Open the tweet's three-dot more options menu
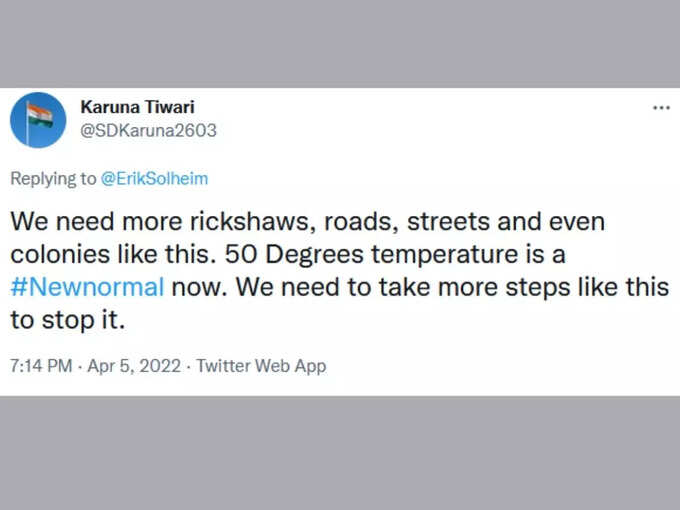Screen dimensions: 680x510 661,108
